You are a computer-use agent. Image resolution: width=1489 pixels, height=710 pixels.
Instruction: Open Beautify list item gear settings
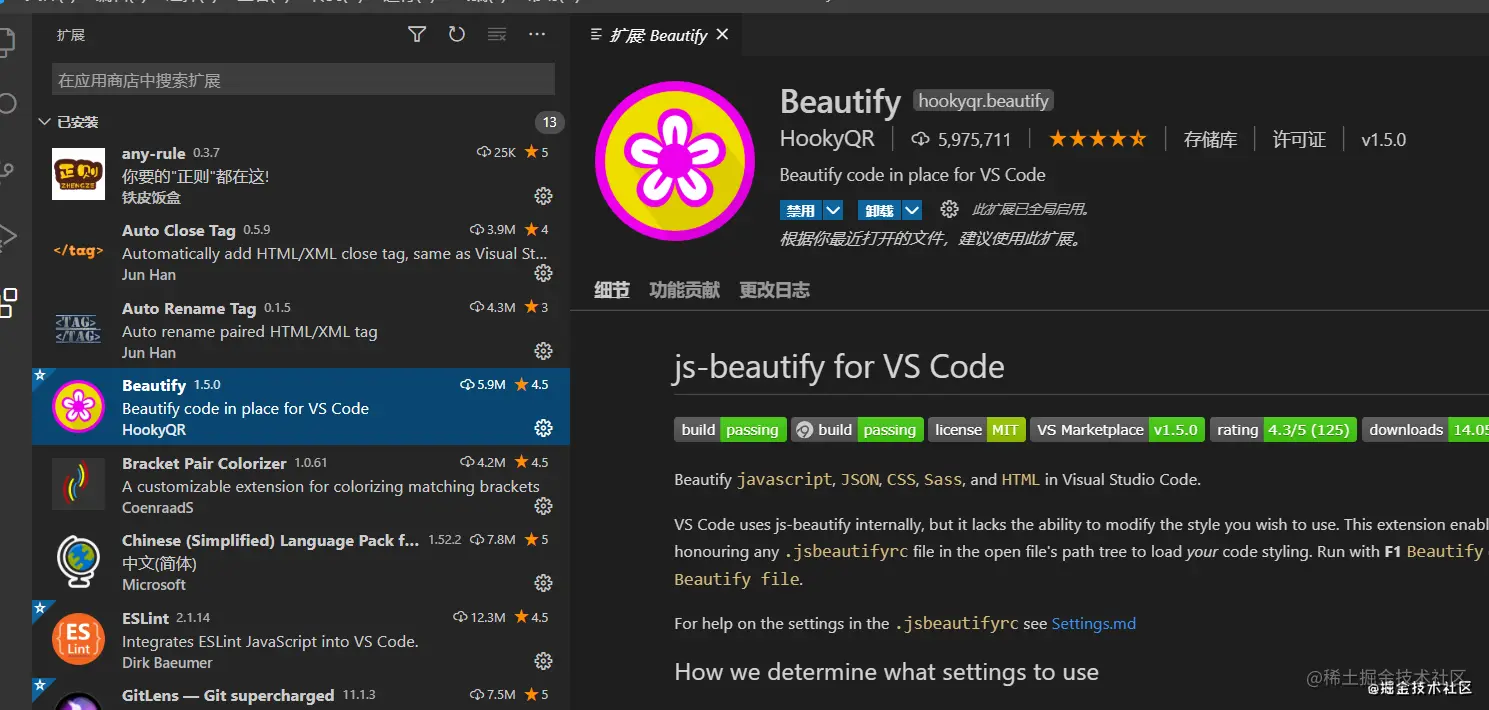coord(543,428)
